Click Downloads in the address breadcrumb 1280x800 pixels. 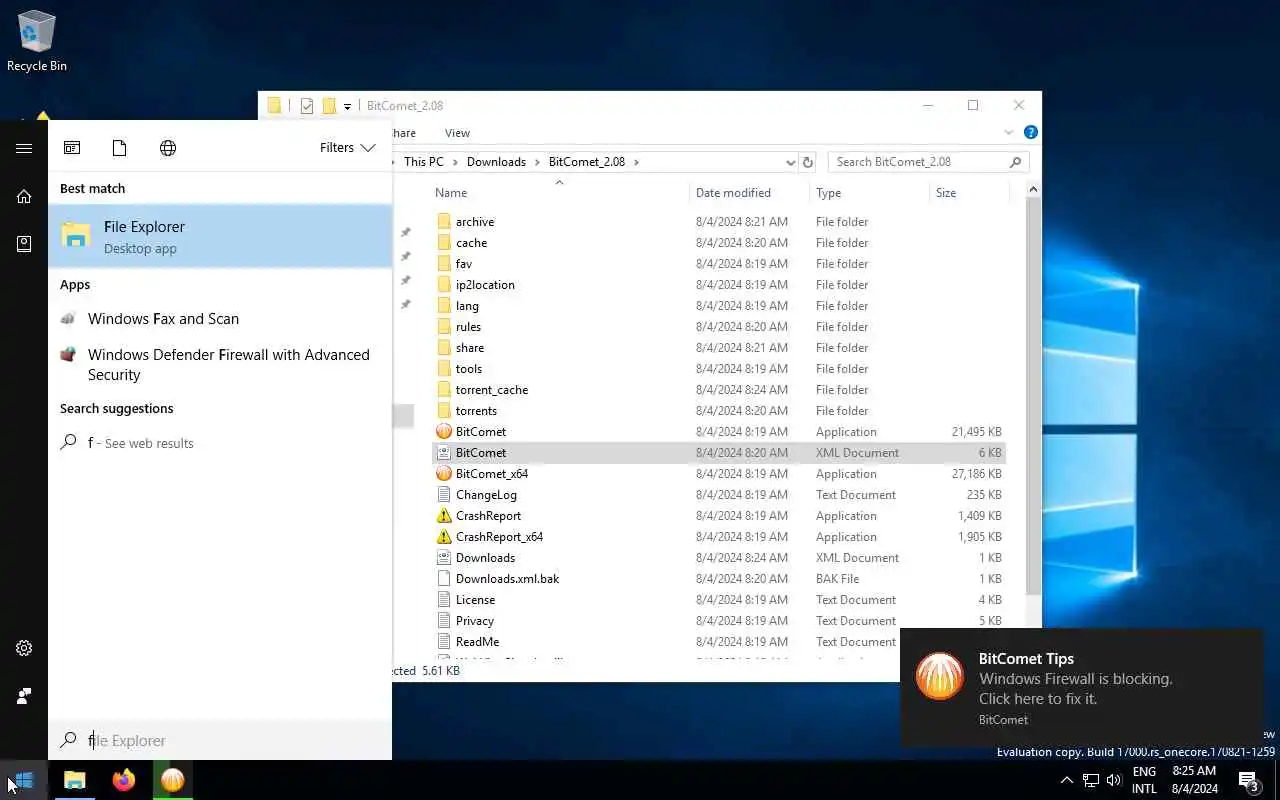[x=496, y=162]
